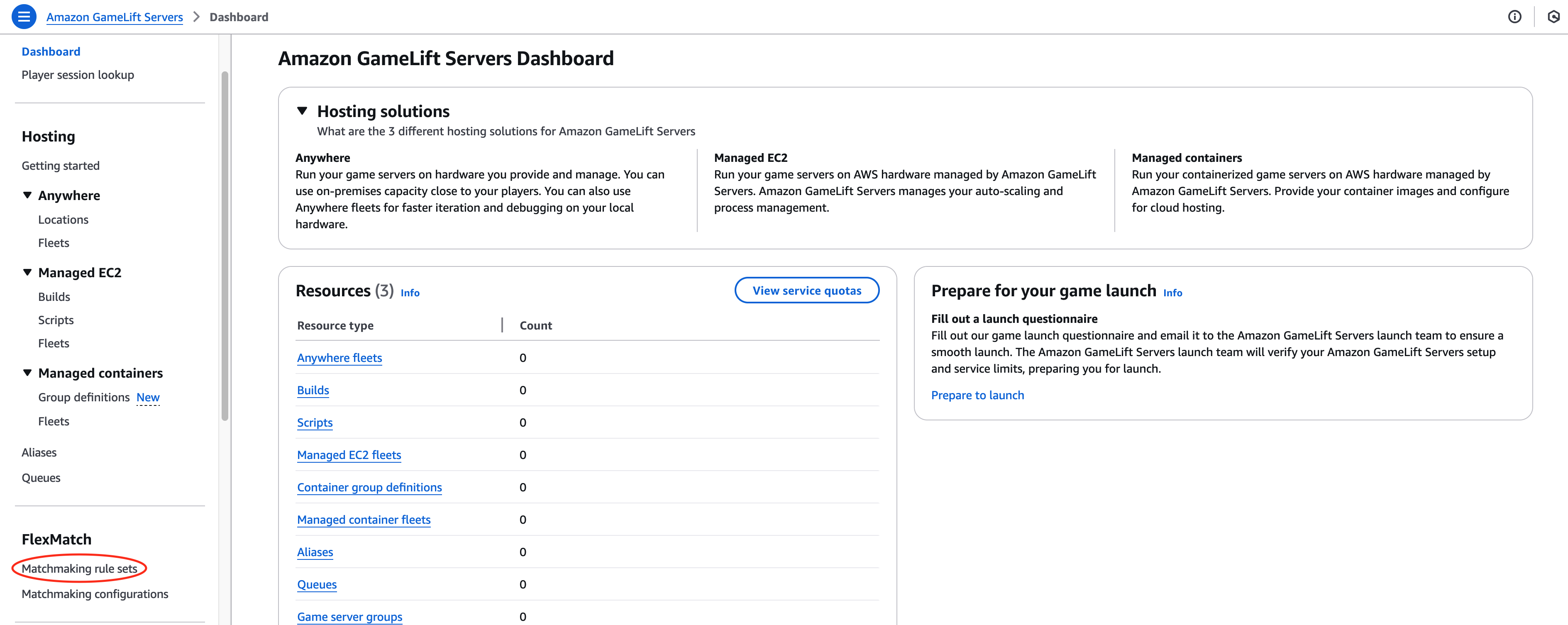Click the hexagon settings icon top right
The image size is (1568, 625).
click(1553, 17)
